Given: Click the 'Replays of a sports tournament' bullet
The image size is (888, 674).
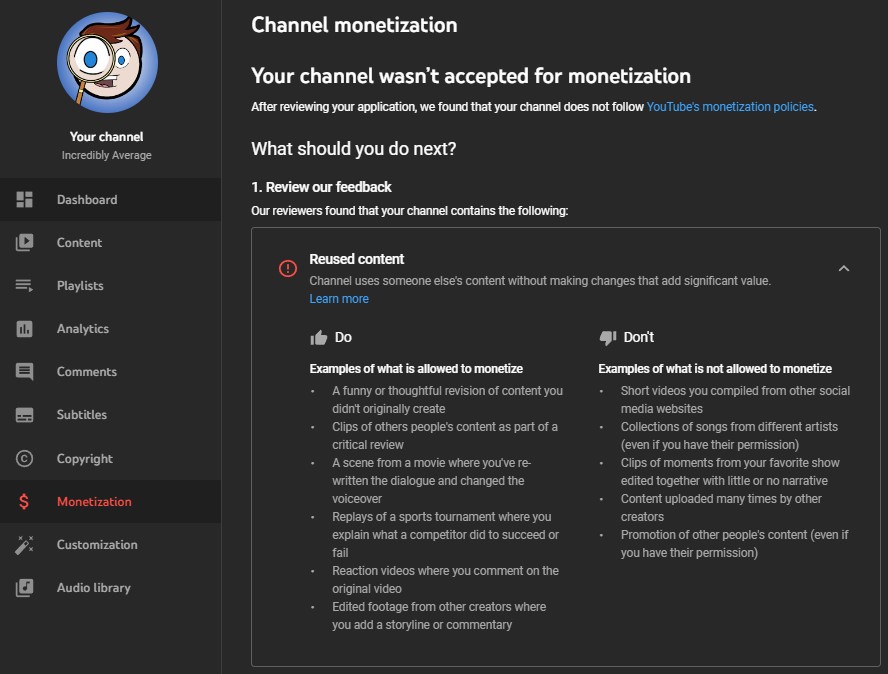Looking at the screenshot, I should coord(445,535).
